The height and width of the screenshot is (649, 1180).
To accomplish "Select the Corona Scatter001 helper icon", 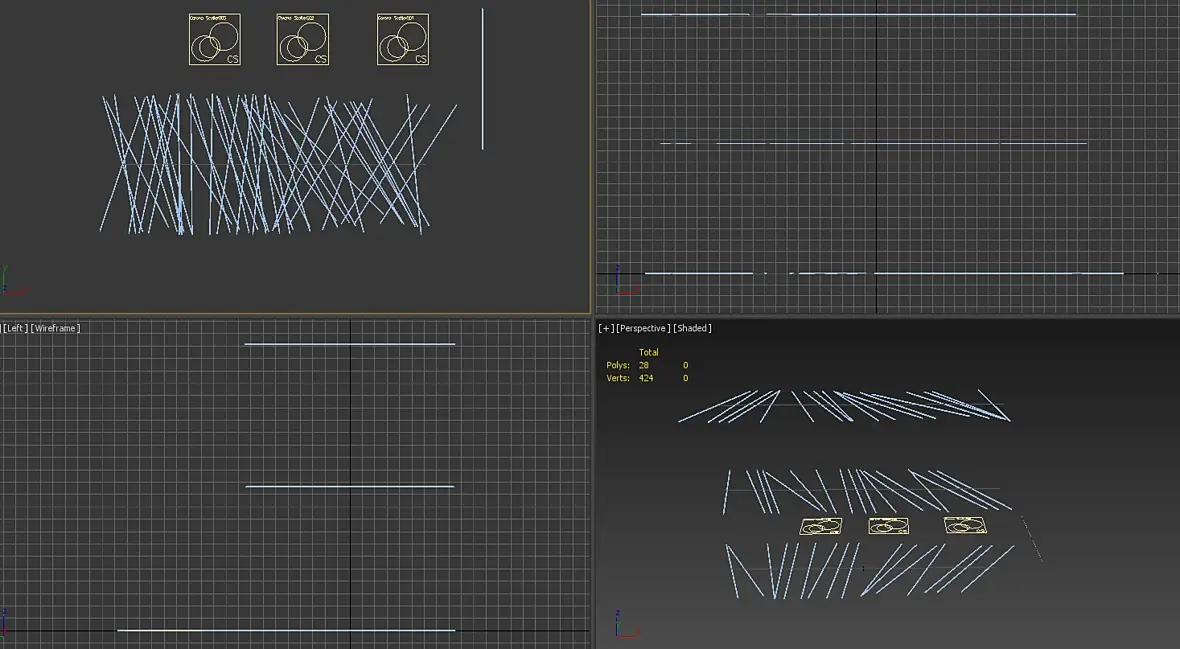I will [403, 39].
